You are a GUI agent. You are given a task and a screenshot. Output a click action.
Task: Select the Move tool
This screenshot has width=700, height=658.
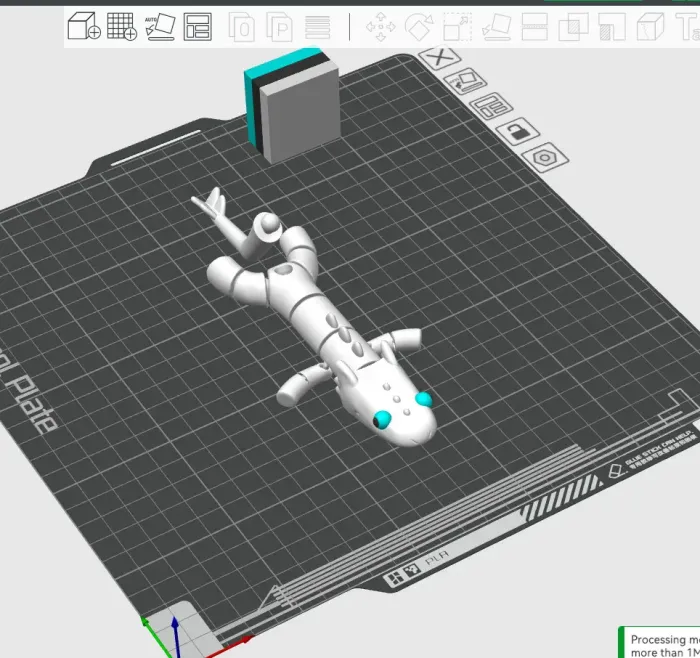[380, 27]
